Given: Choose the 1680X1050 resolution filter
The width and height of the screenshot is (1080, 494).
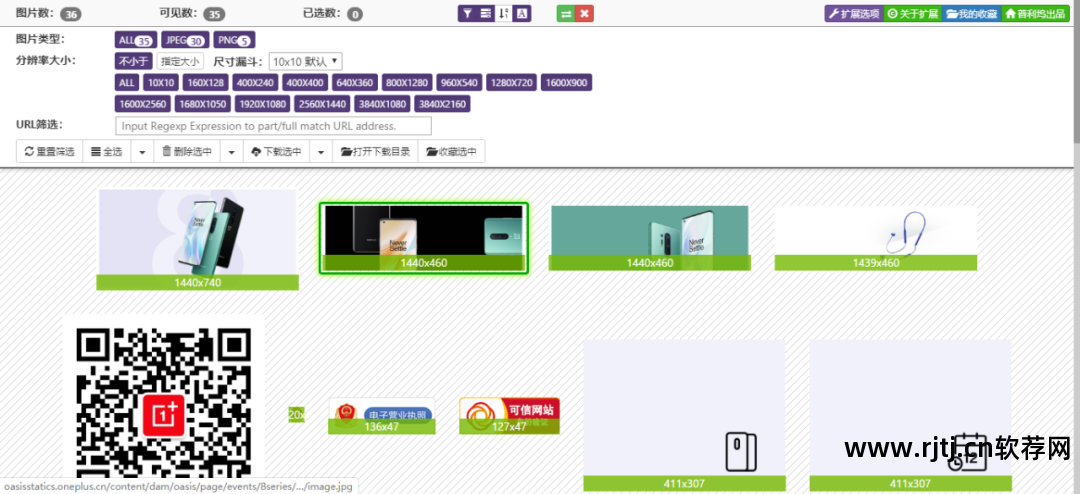Looking at the screenshot, I should click(x=202, y=104).
